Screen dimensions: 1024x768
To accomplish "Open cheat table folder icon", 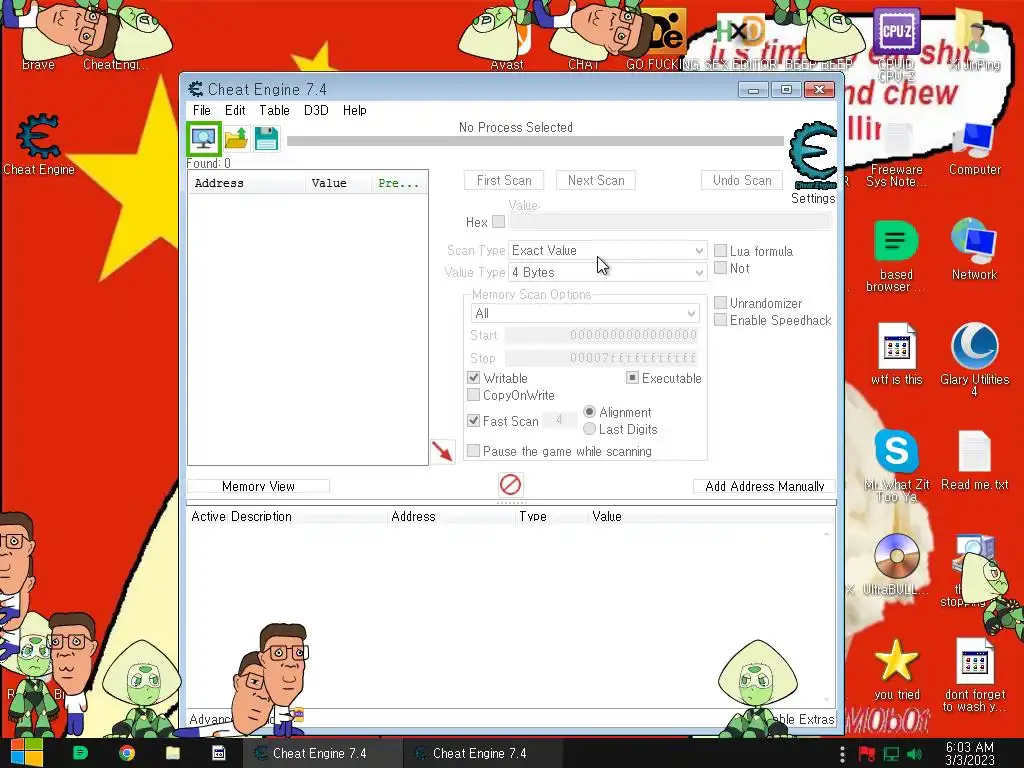I will [x=236, y=138].
